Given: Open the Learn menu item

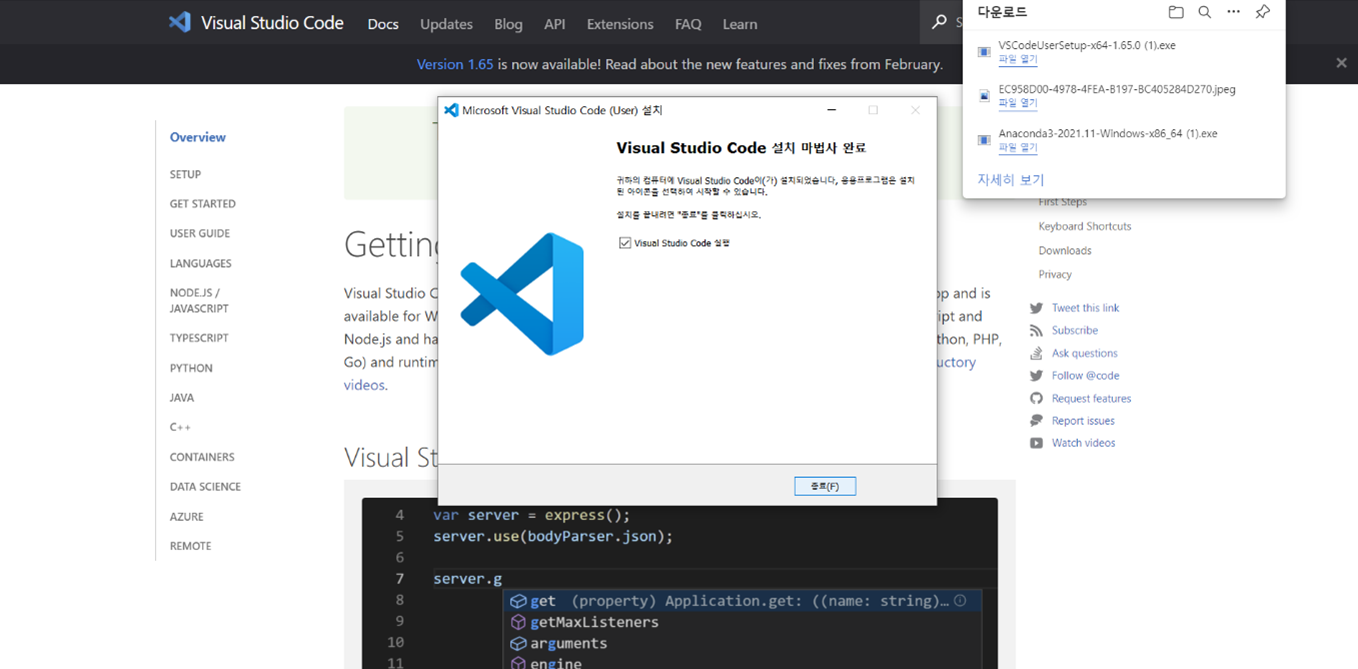Looking at the screenshot, I should 740,24.
